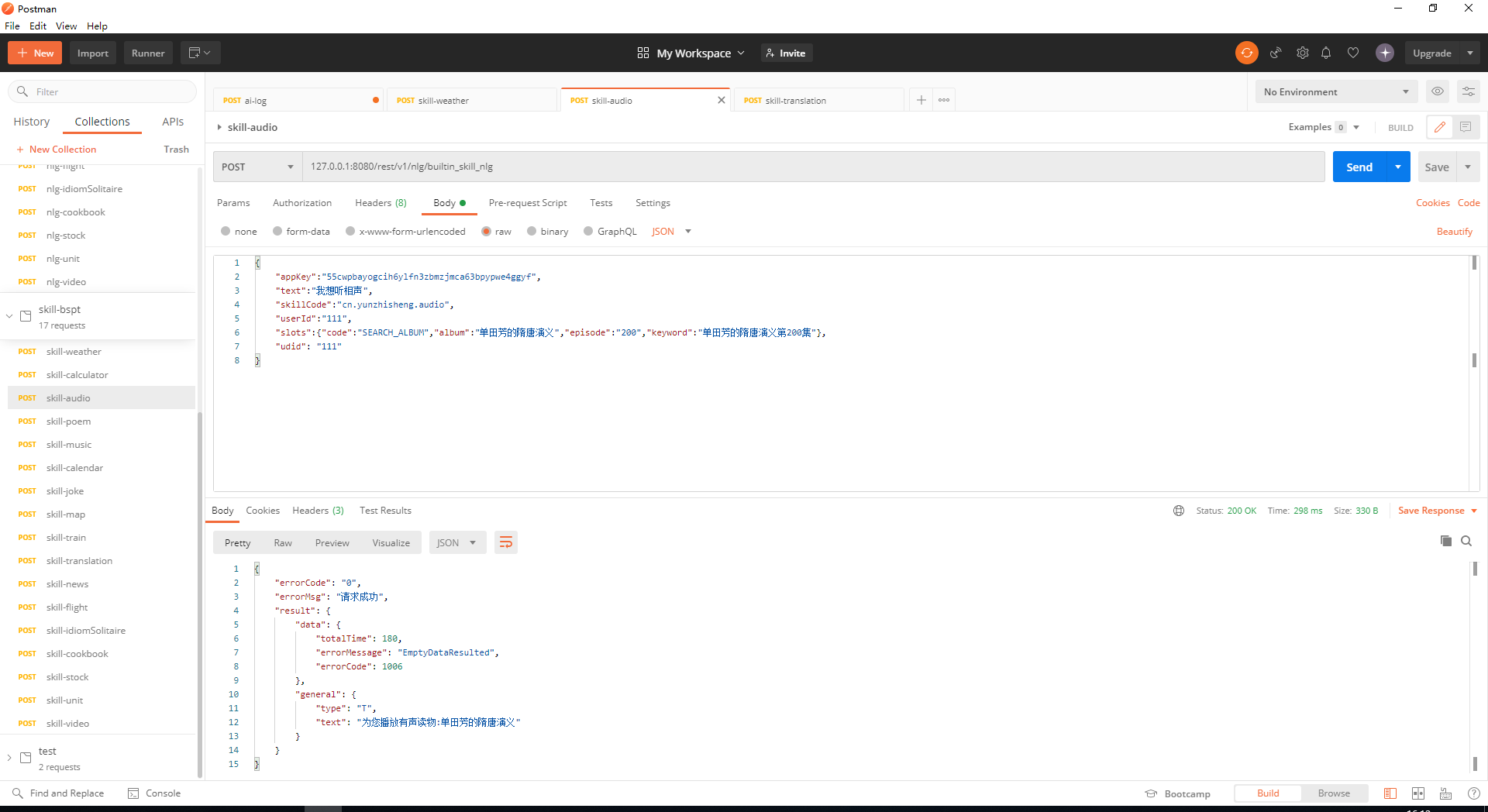The width and height of the screenshot is (1488, 812).
Task: Expand the test collection
Action: point(9,758)
